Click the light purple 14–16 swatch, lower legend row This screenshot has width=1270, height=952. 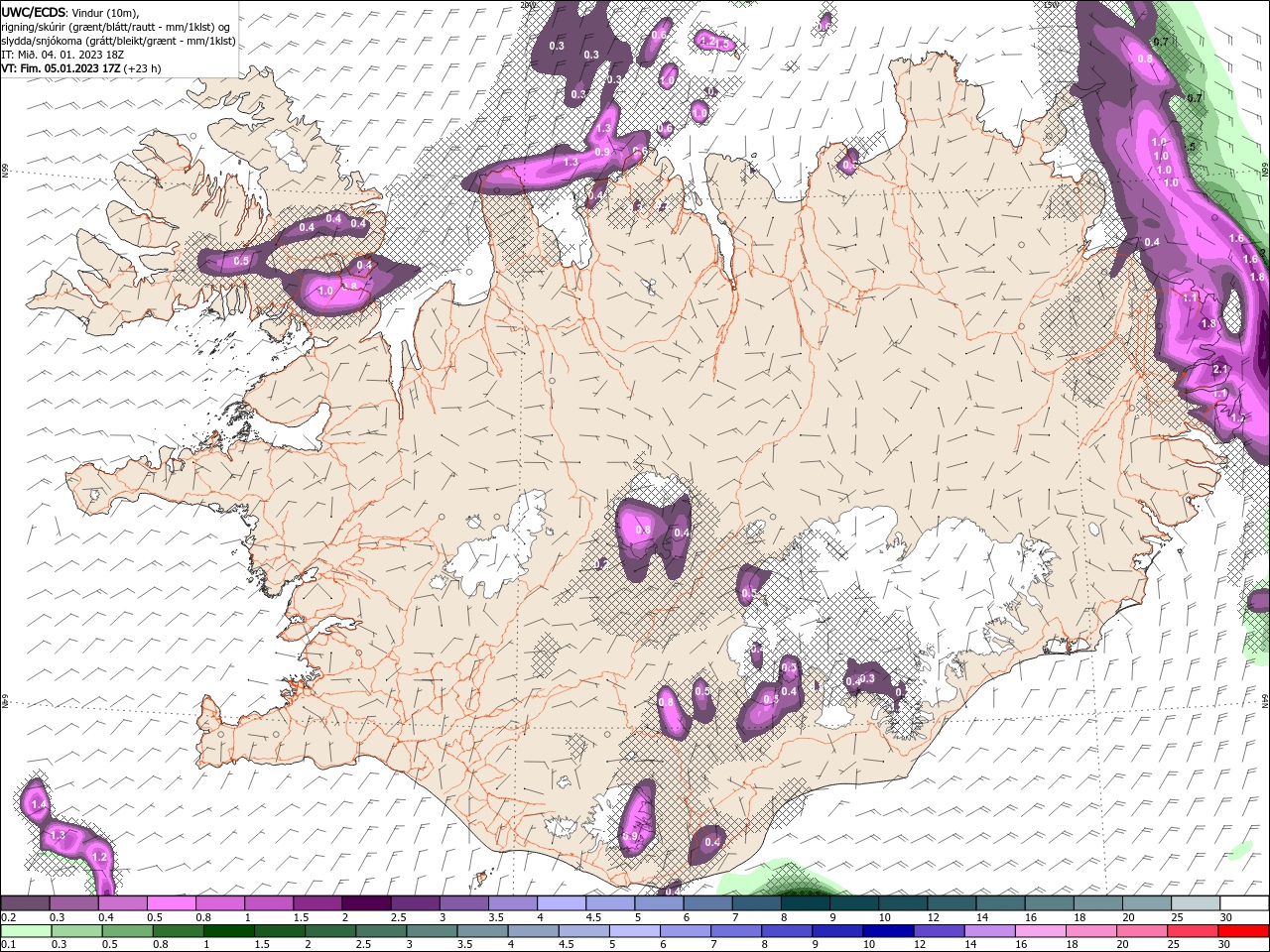(990, 931)
